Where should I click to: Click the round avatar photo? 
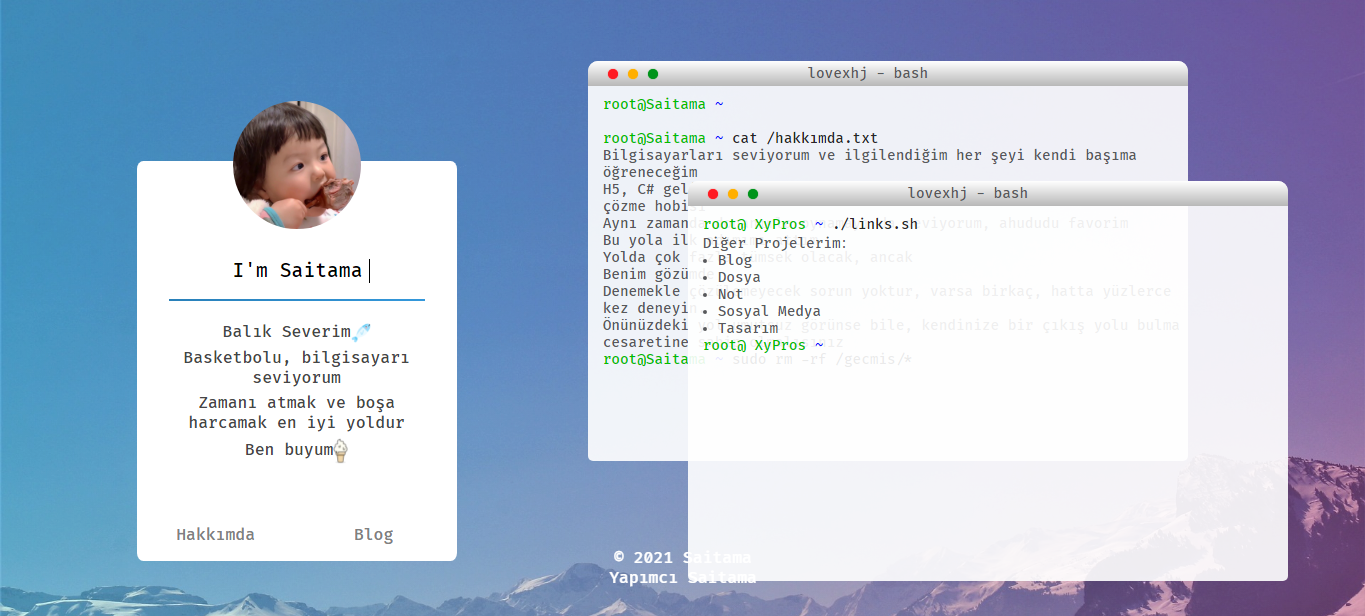pyautogui.click(x=297, y=165)
